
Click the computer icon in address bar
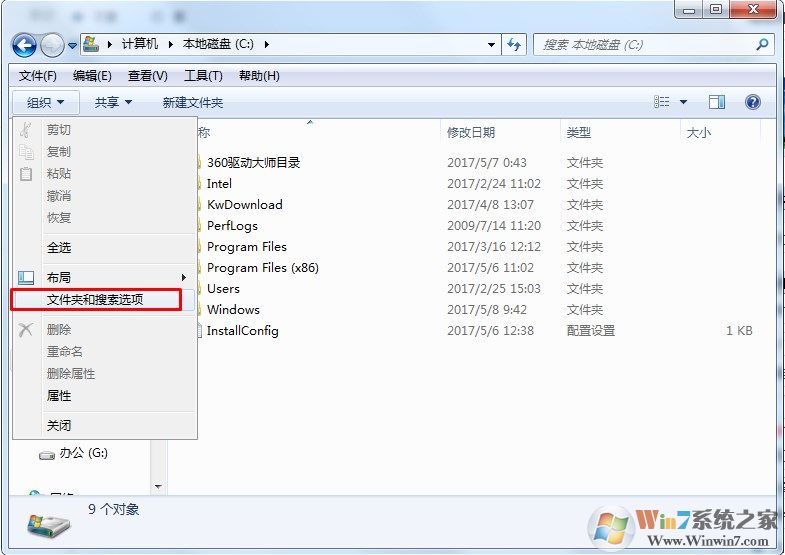(91, 44)
